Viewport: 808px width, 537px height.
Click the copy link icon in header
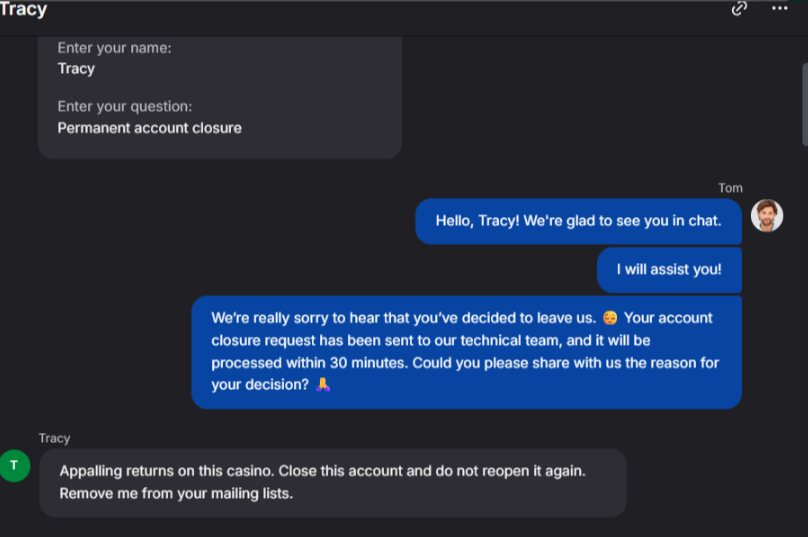pos(739,9)
